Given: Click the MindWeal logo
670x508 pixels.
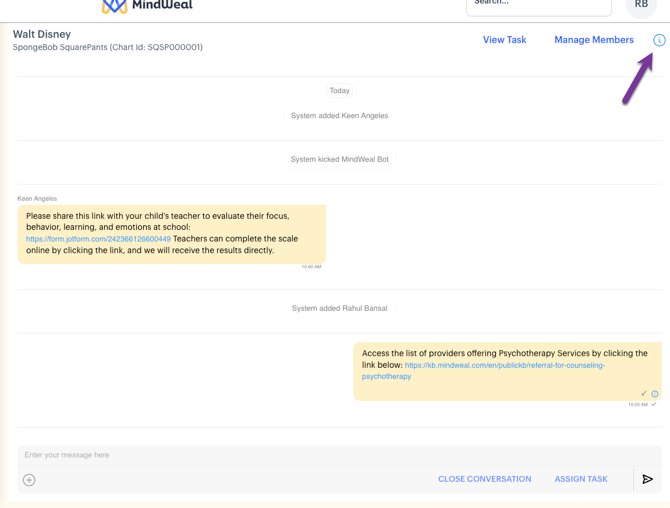Looking at the screenshot, I should (147, 6).
